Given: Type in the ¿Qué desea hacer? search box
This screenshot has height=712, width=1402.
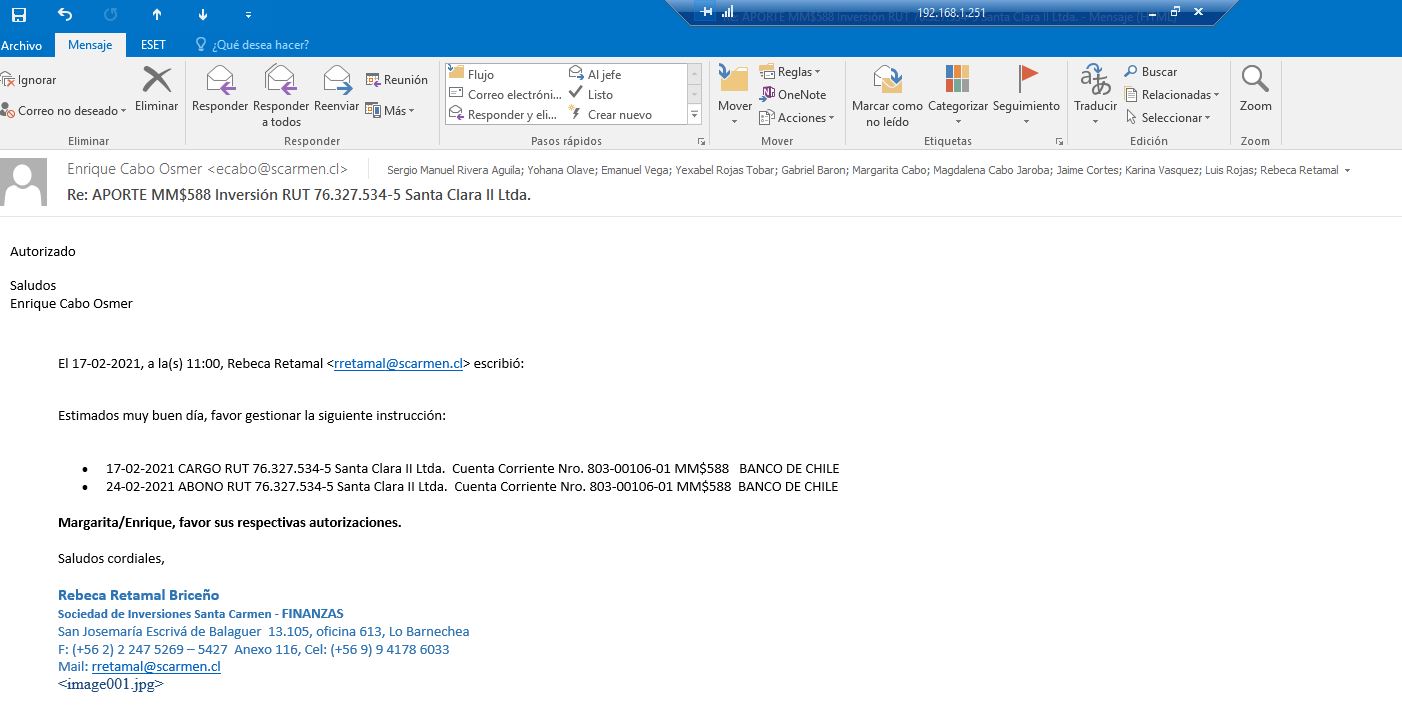Looking at the screenshot, I should click(x=260, y=45).
